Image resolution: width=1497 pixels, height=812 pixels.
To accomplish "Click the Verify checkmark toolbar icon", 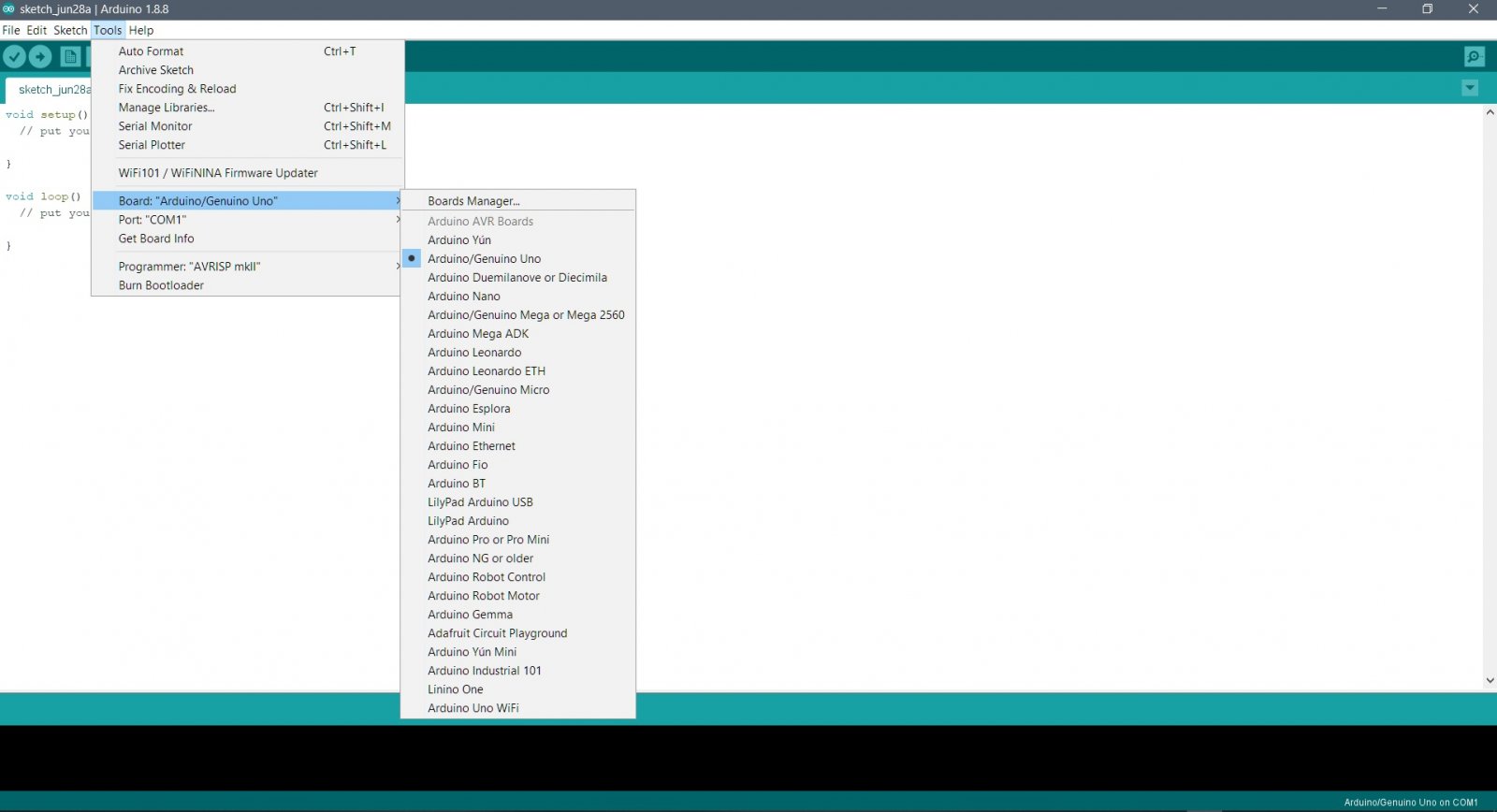I will (x=14, y=57).
